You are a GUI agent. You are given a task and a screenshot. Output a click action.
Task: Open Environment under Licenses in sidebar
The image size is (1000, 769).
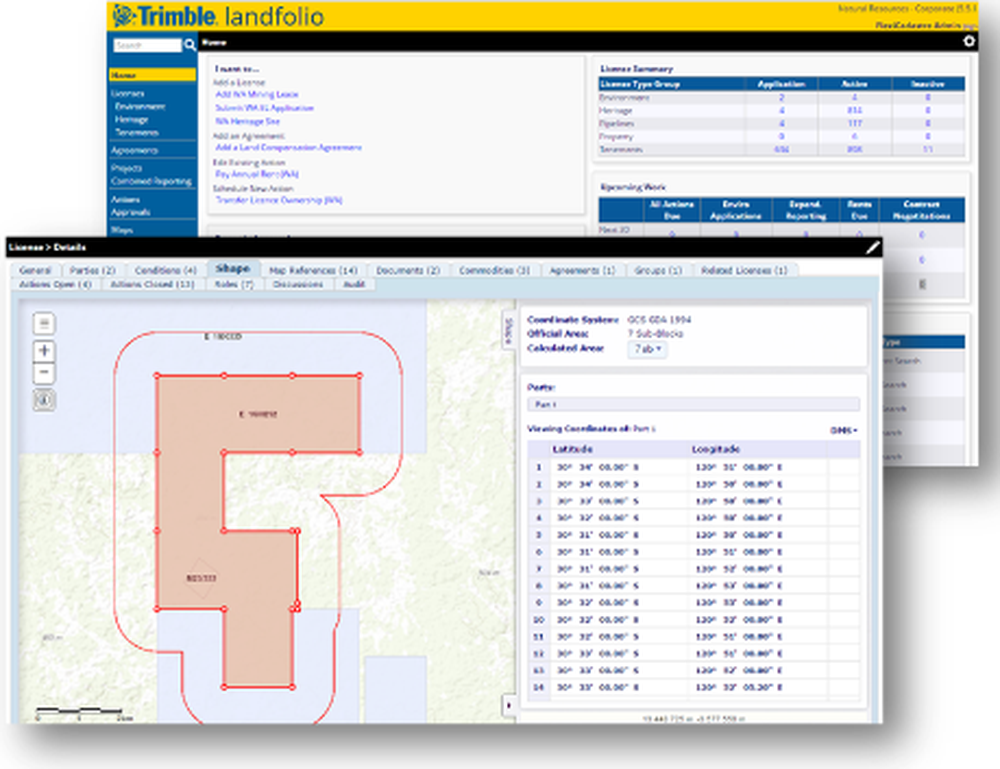140,106
